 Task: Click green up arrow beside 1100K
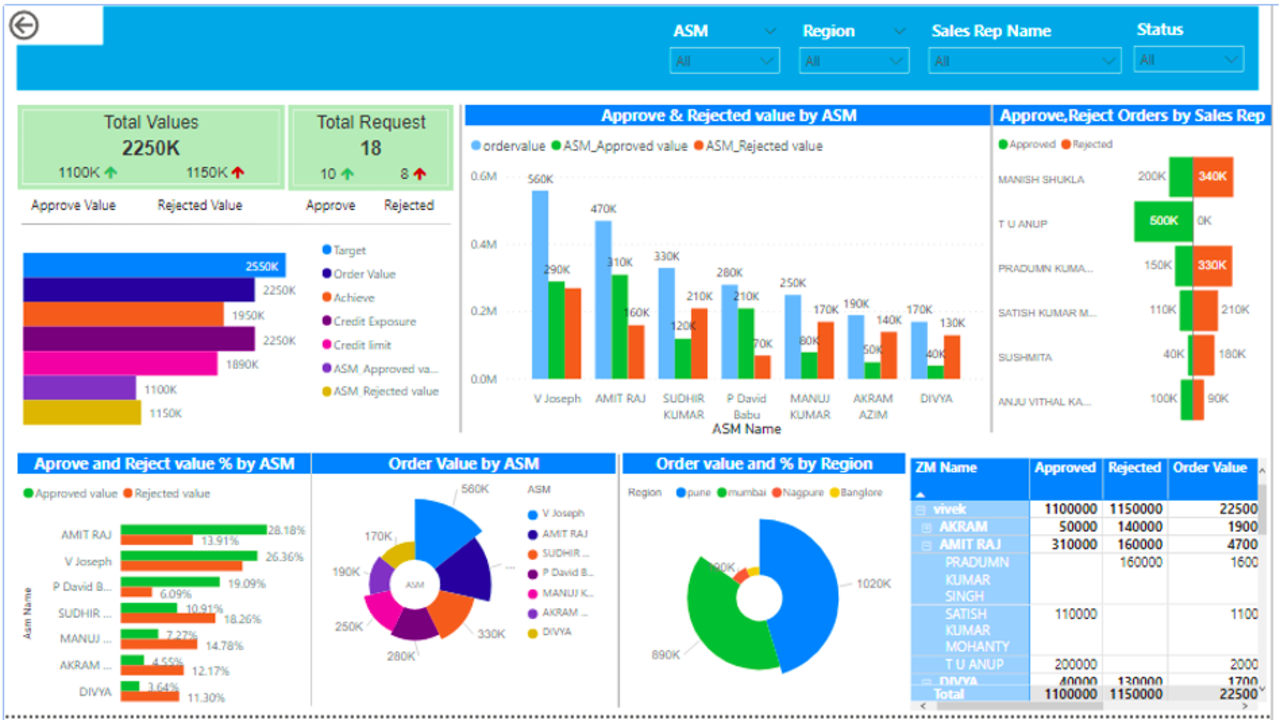[x=111, y=172]
